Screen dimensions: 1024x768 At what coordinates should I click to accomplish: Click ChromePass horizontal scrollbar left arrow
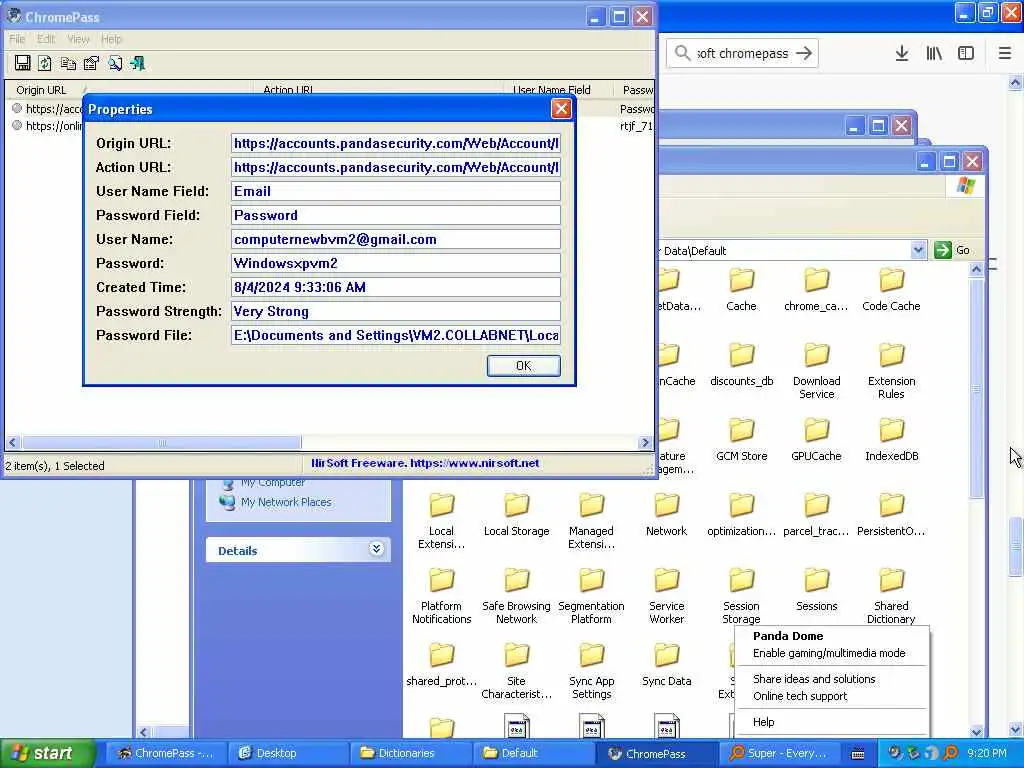pos(12,442)
